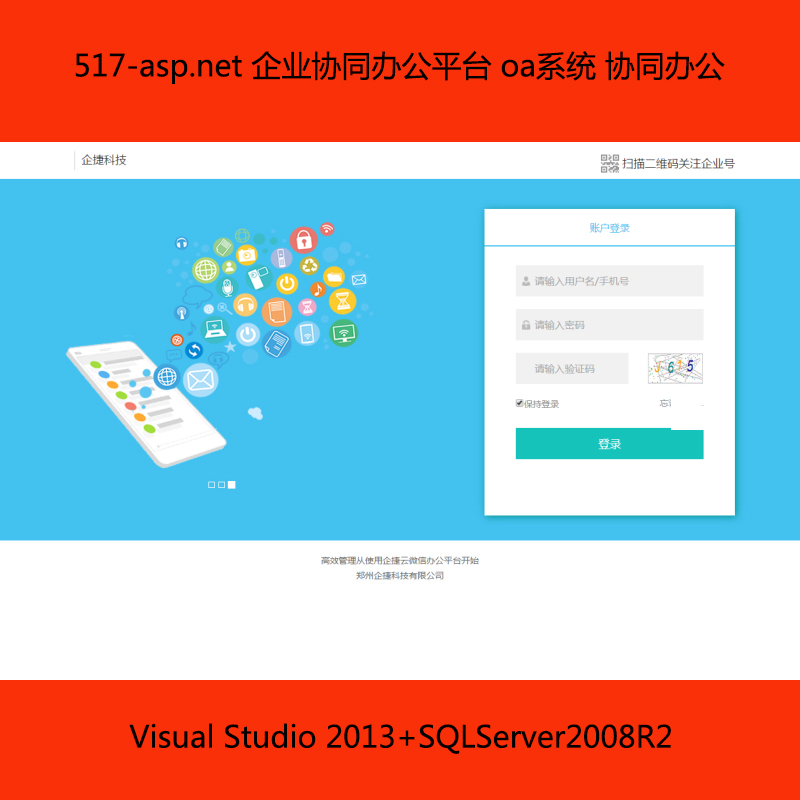Image resolution: width=800 pixels, height=800 pixels.
Task: Click the small white cloud icon
Action: point(256,413)
